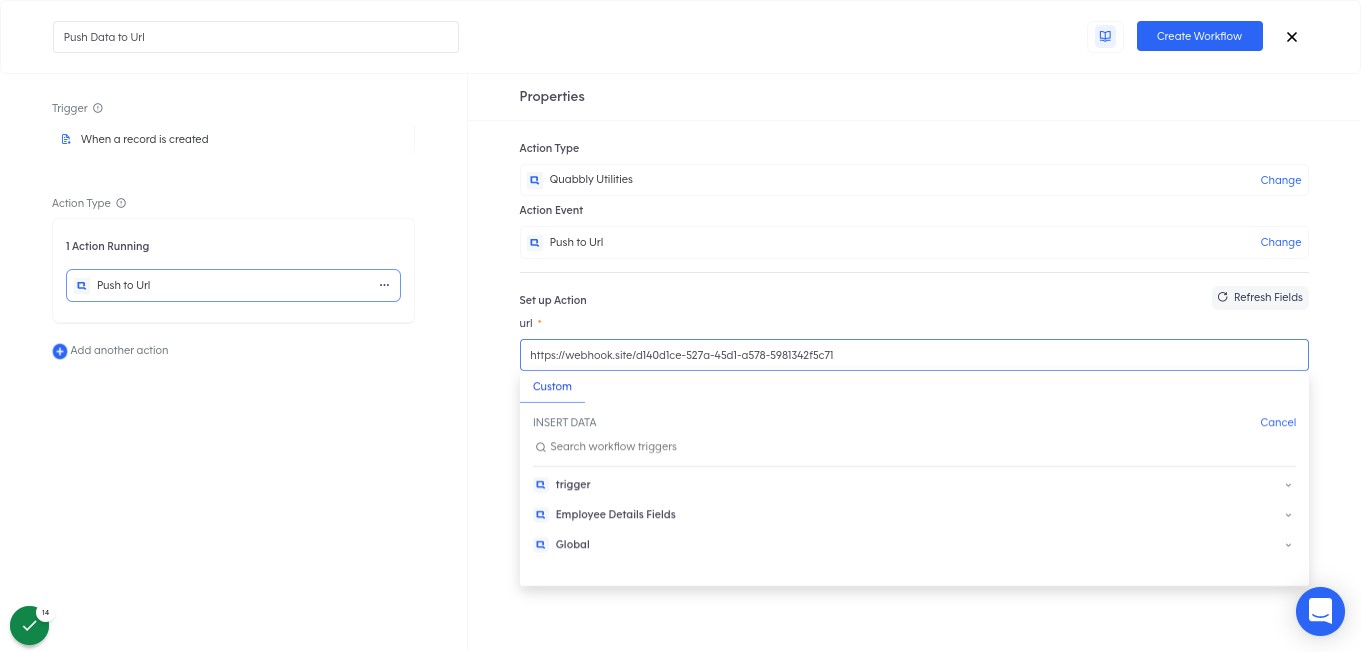Expand Employee Details Fields chevron
1361x652 pixels.
(1288, 515)
